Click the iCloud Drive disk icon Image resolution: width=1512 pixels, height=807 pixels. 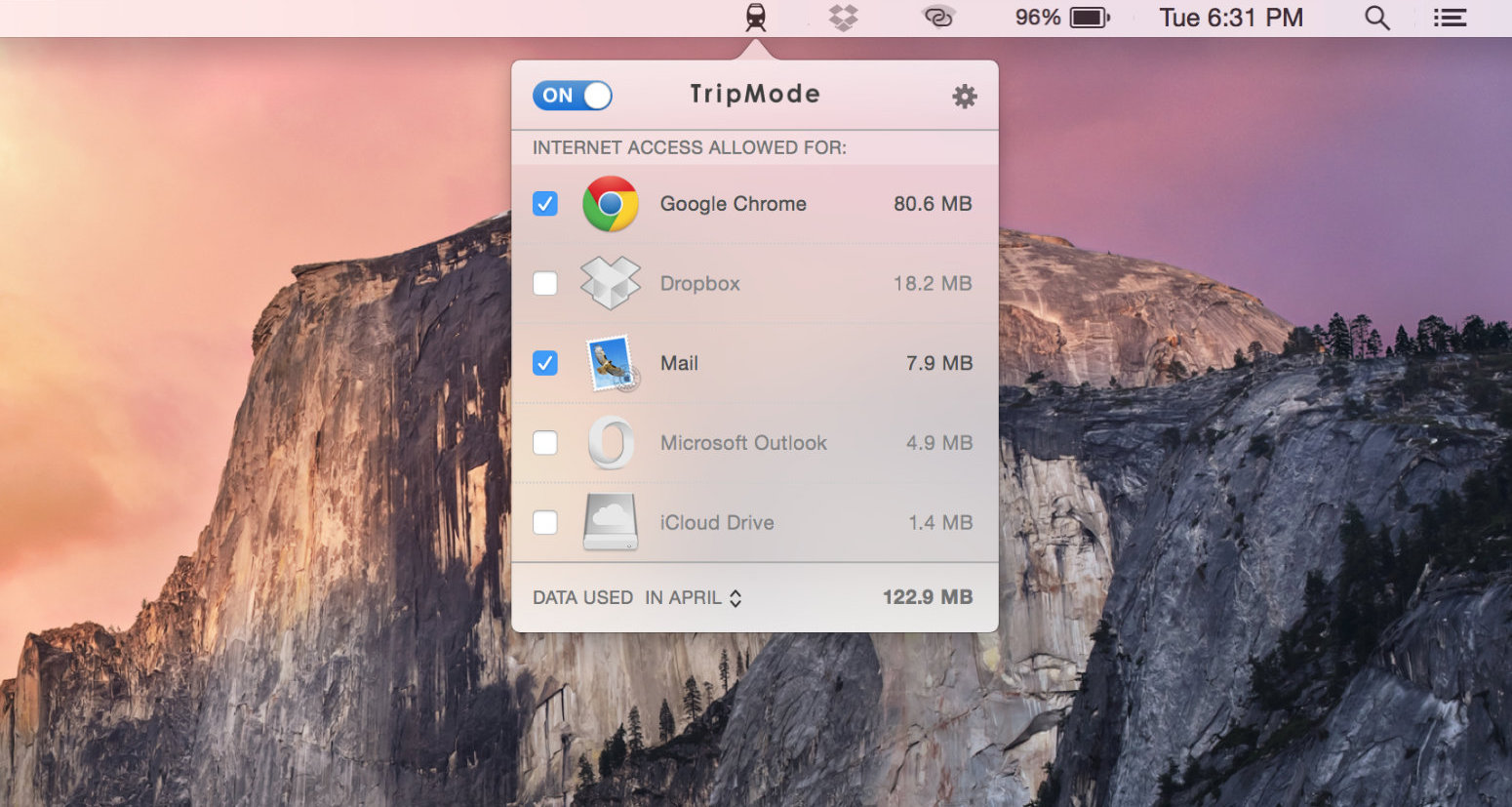(x=611, y=522)
